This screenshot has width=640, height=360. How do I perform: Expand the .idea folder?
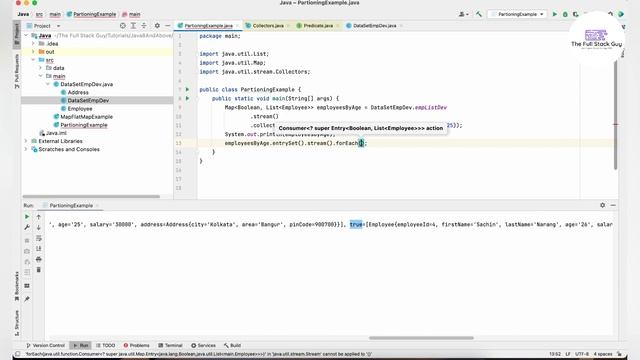pos(33,44)
